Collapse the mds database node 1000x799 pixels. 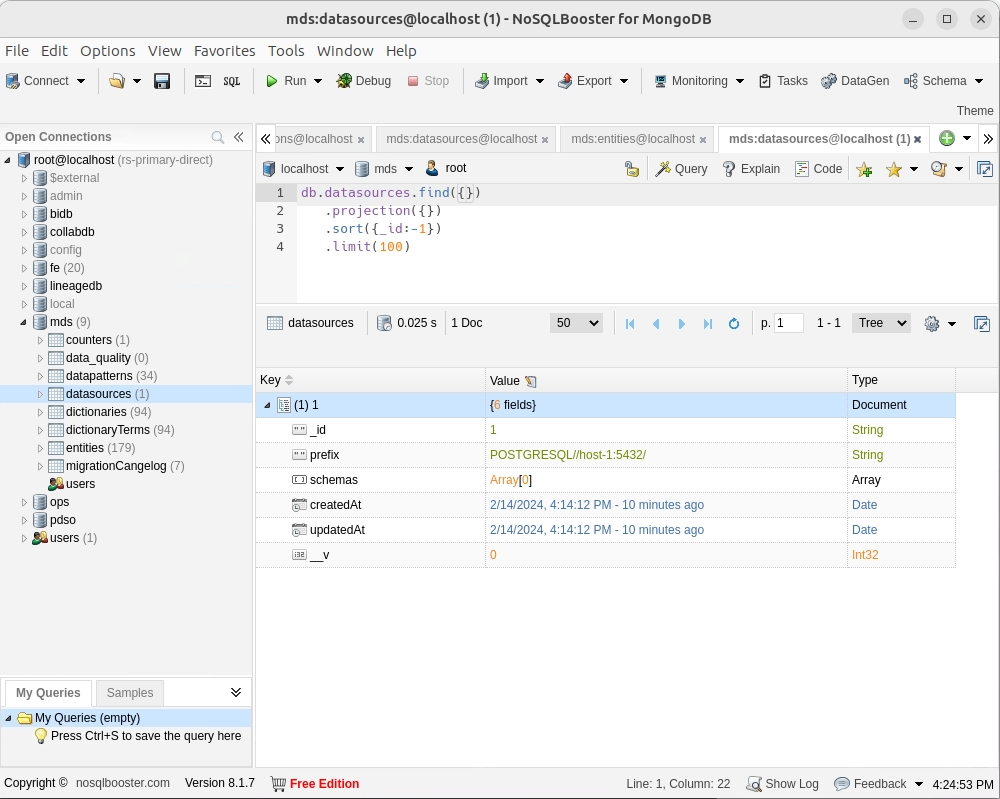pyautogui.click(x=25, y=322)
